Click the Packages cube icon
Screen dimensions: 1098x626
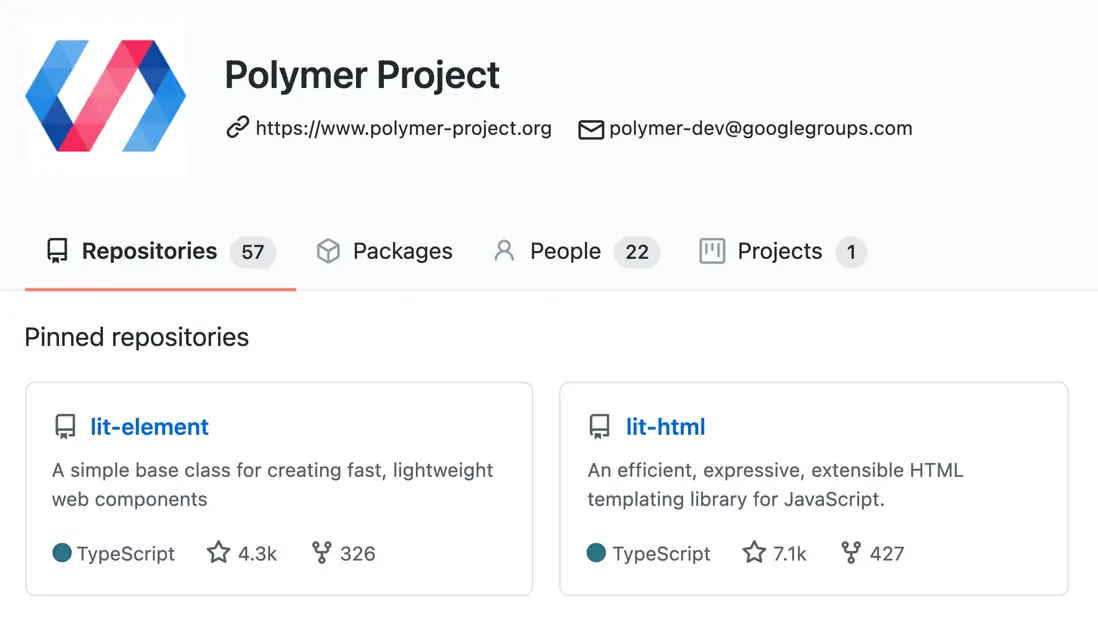[328, 251]
